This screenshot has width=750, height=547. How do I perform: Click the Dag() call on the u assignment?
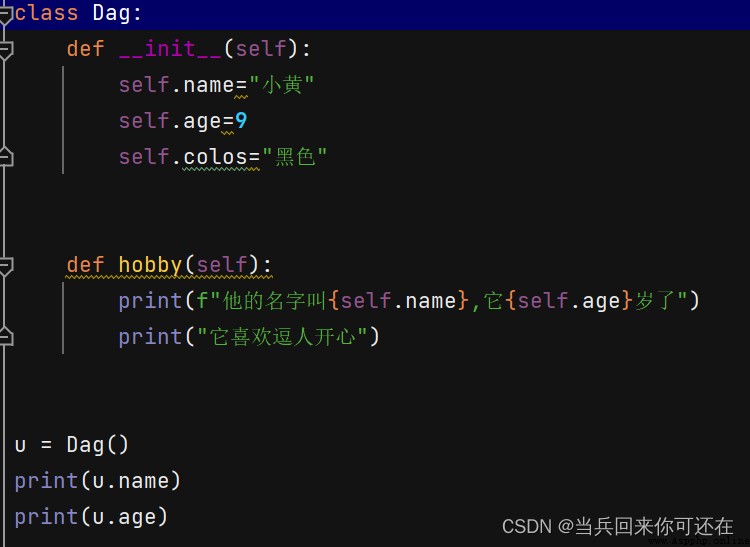coord(98,445)
